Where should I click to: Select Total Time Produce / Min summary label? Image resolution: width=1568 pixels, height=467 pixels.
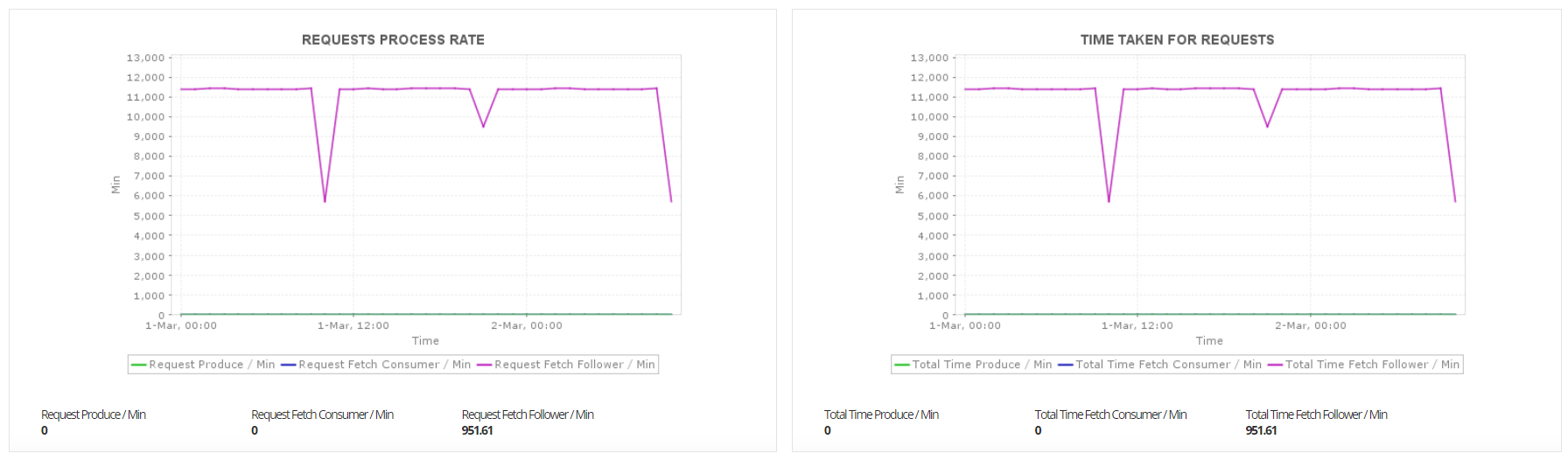(x=881, y=415)
